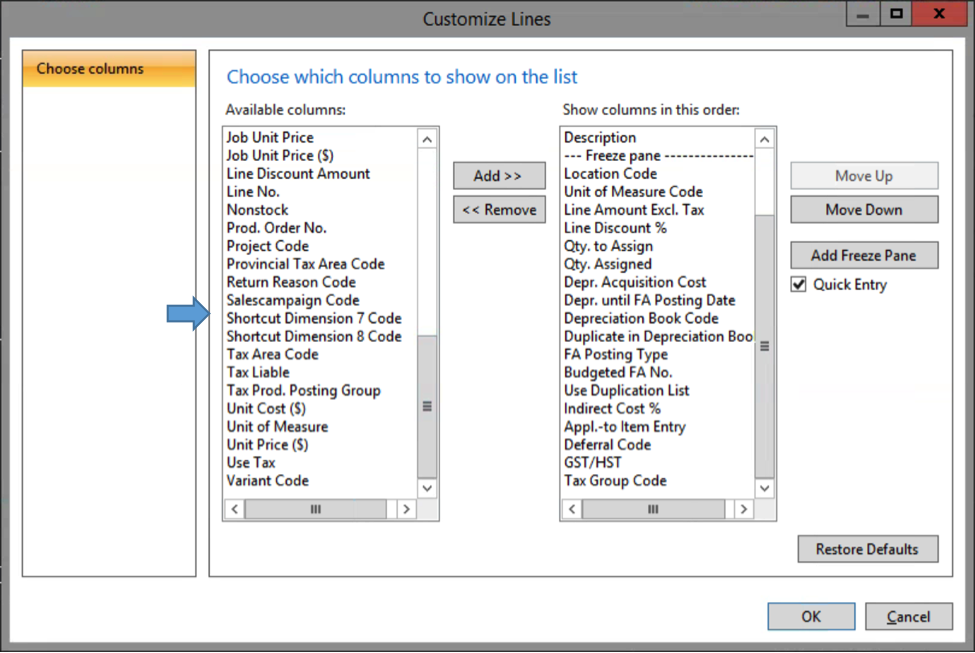Click the Available columns vertical scrollbar thumb
This screenshot has width=975, height=653.
pos(427,407)
